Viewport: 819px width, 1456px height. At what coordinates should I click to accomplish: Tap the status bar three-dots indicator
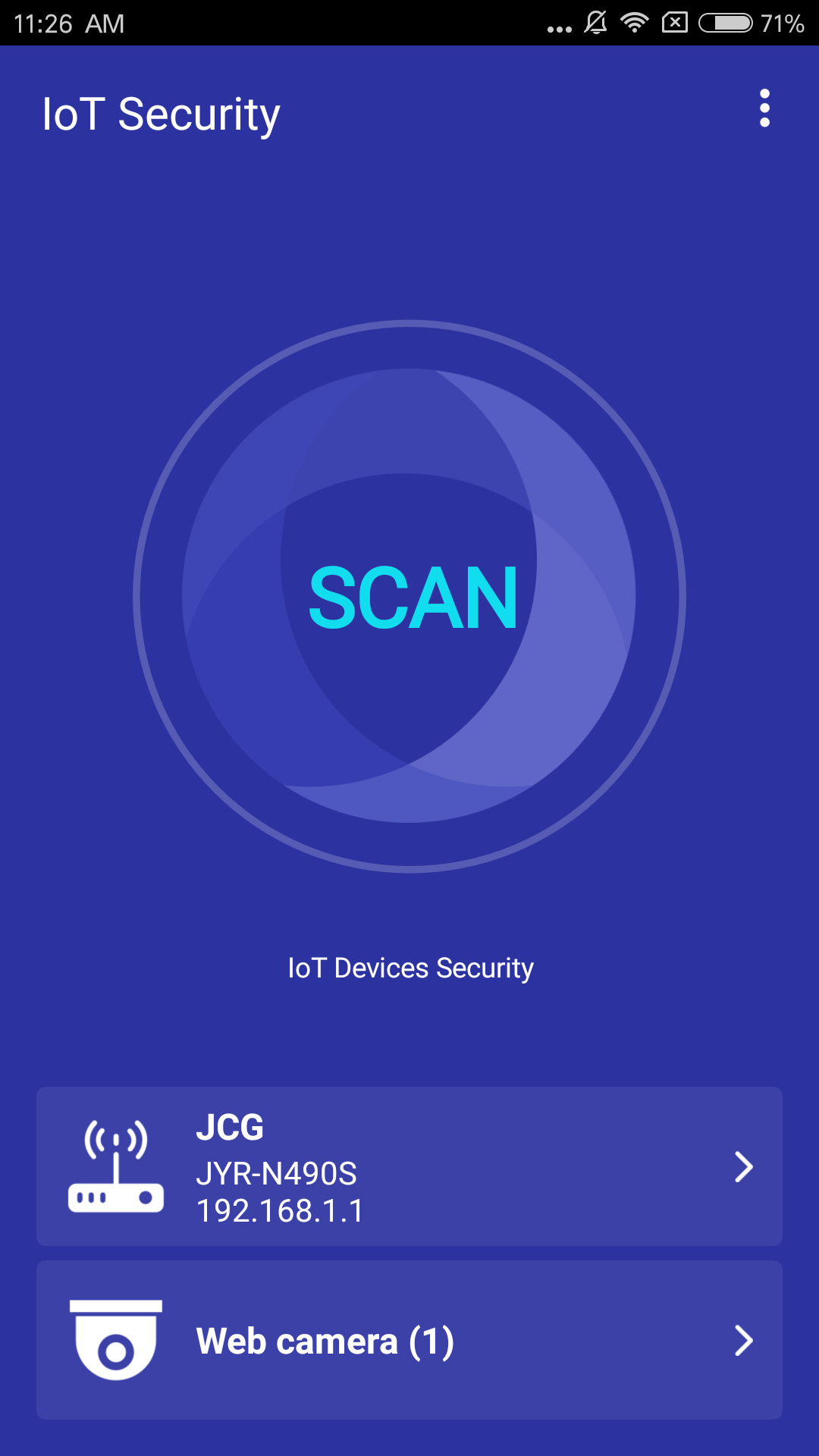[x=560, y=29]
